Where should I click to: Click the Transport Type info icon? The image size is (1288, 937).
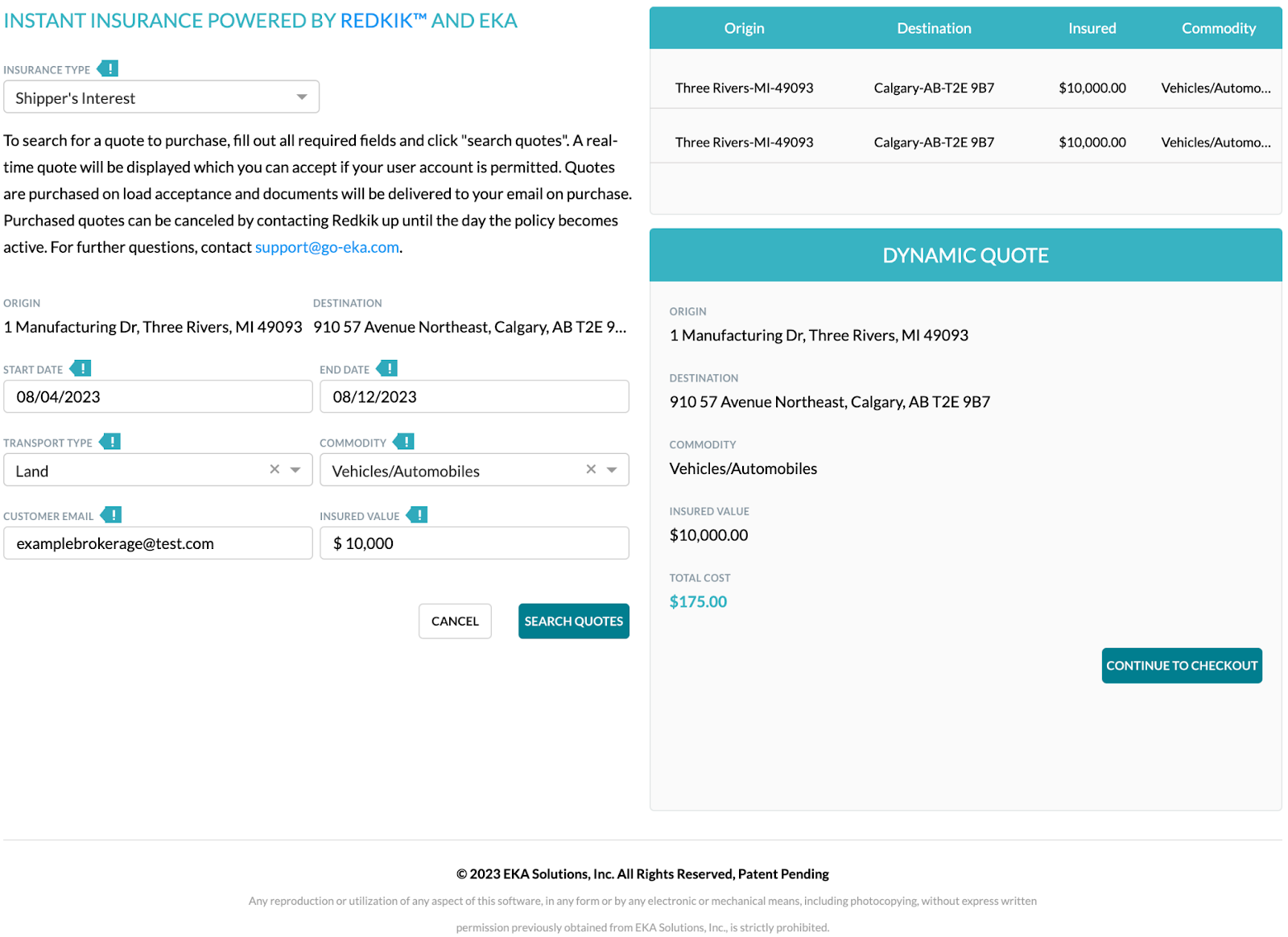tap(112, 442)
